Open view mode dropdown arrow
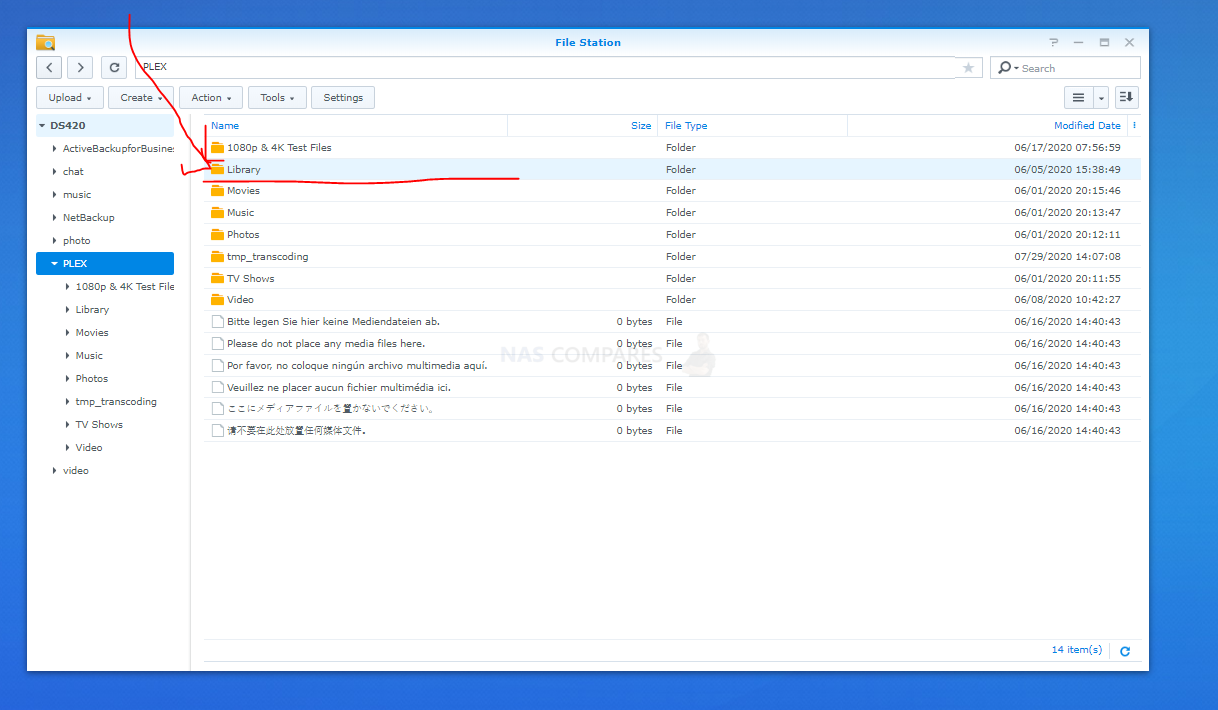1218x710 pixels. coord(1101,97)
